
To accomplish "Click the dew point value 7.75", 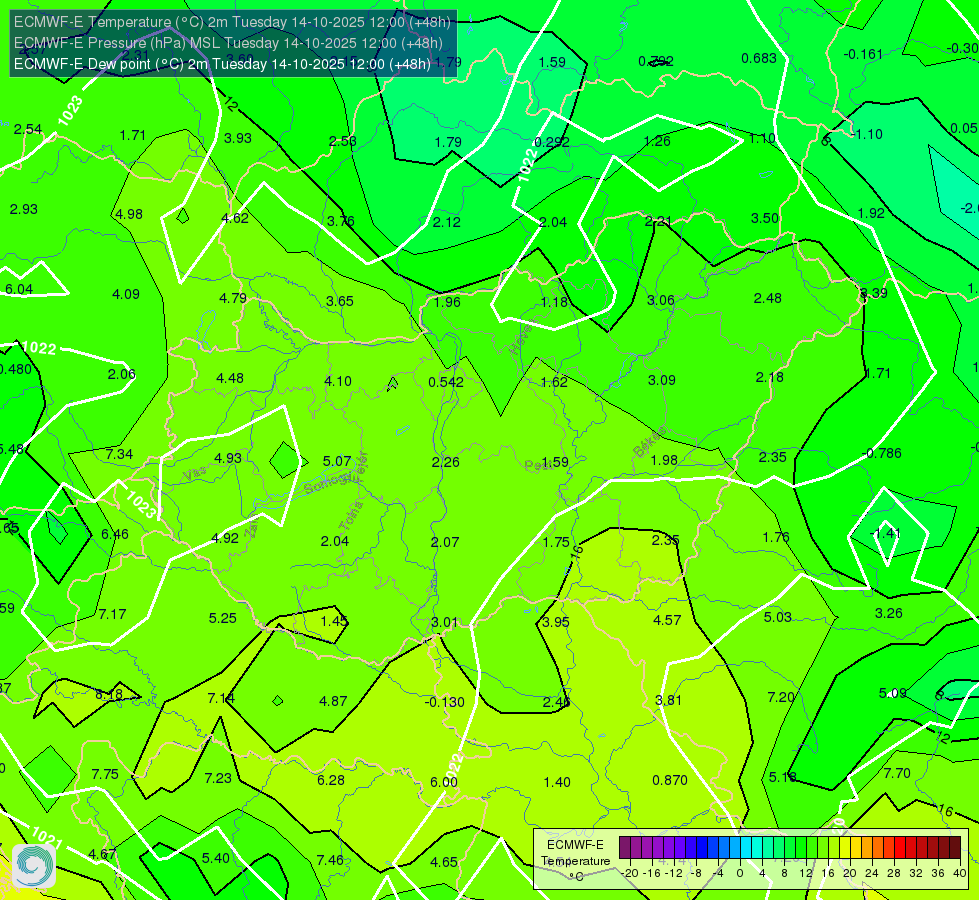I will point(105,774).
